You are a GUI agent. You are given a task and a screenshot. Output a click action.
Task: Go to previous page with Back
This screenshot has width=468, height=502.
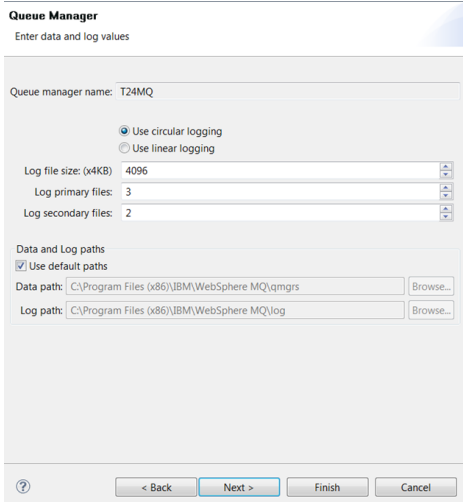pos(156,487)
